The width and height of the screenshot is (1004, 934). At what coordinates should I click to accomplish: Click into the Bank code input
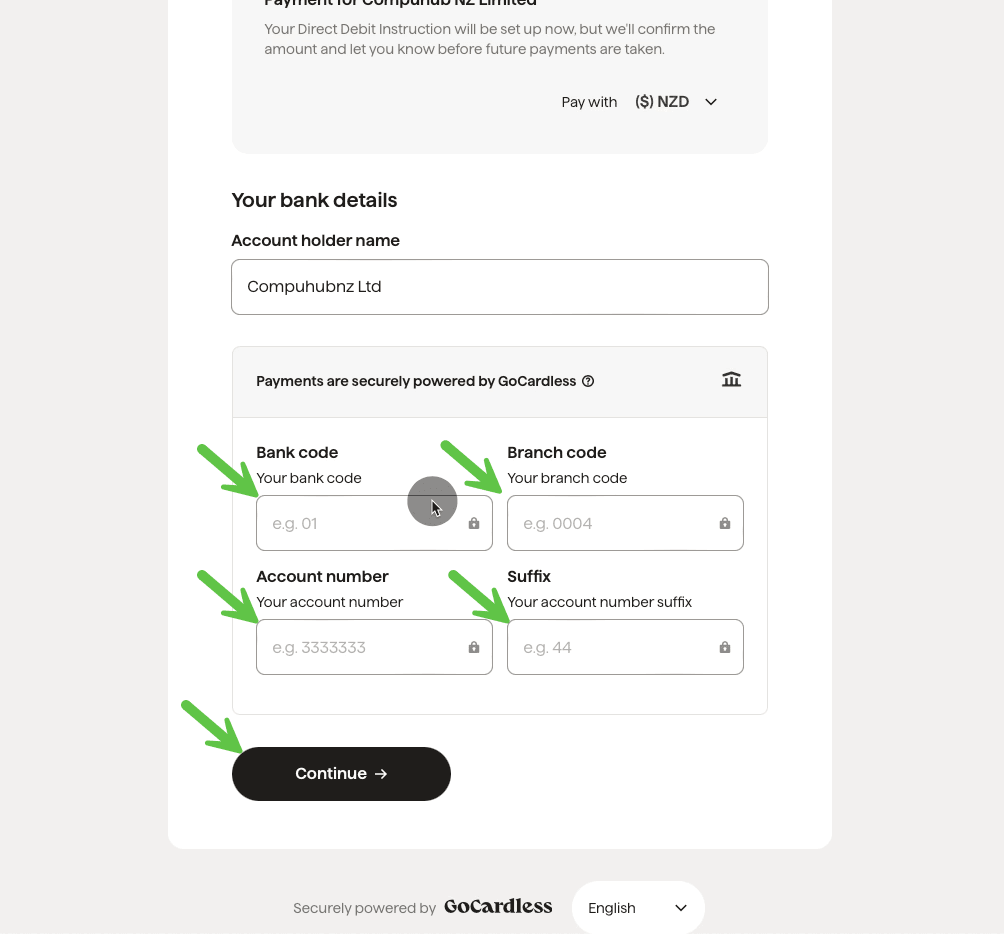pos(360,524)
